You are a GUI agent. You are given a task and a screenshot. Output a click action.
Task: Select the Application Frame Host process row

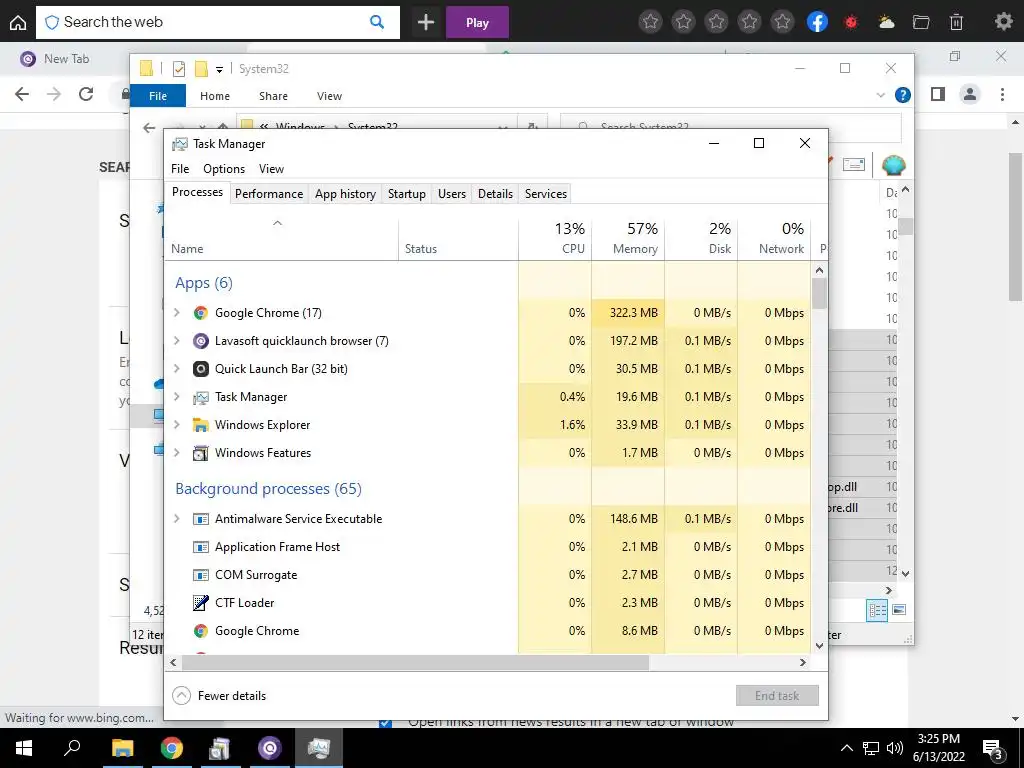tap(487, 547)
